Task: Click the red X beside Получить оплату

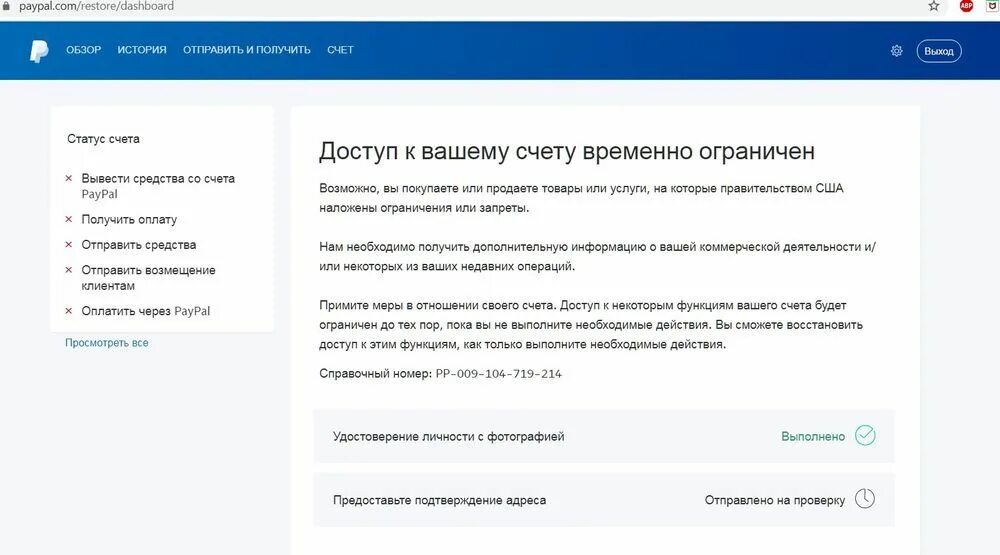Action: coord(69,219)
